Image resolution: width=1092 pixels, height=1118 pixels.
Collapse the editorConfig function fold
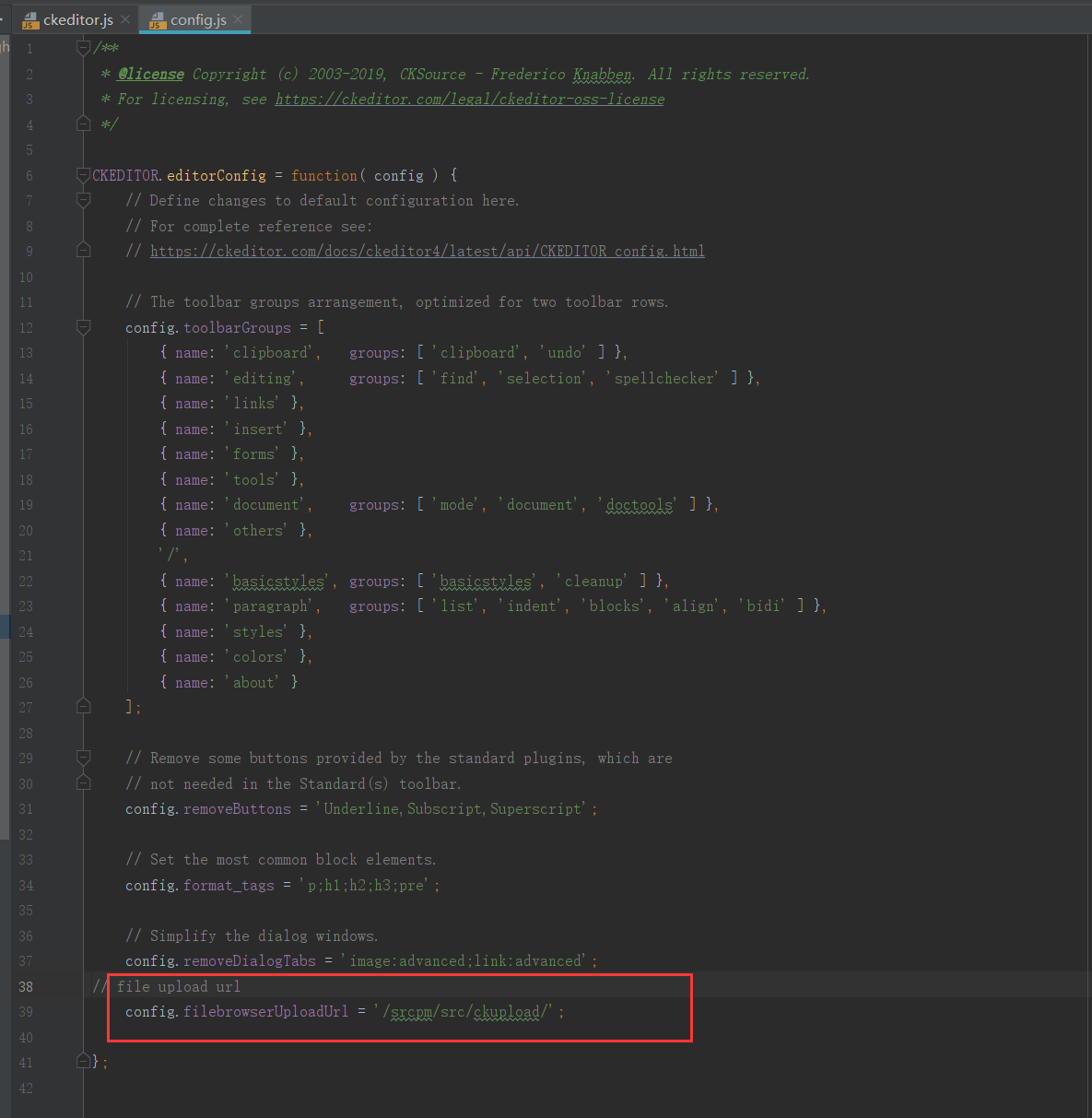point(83,173)
